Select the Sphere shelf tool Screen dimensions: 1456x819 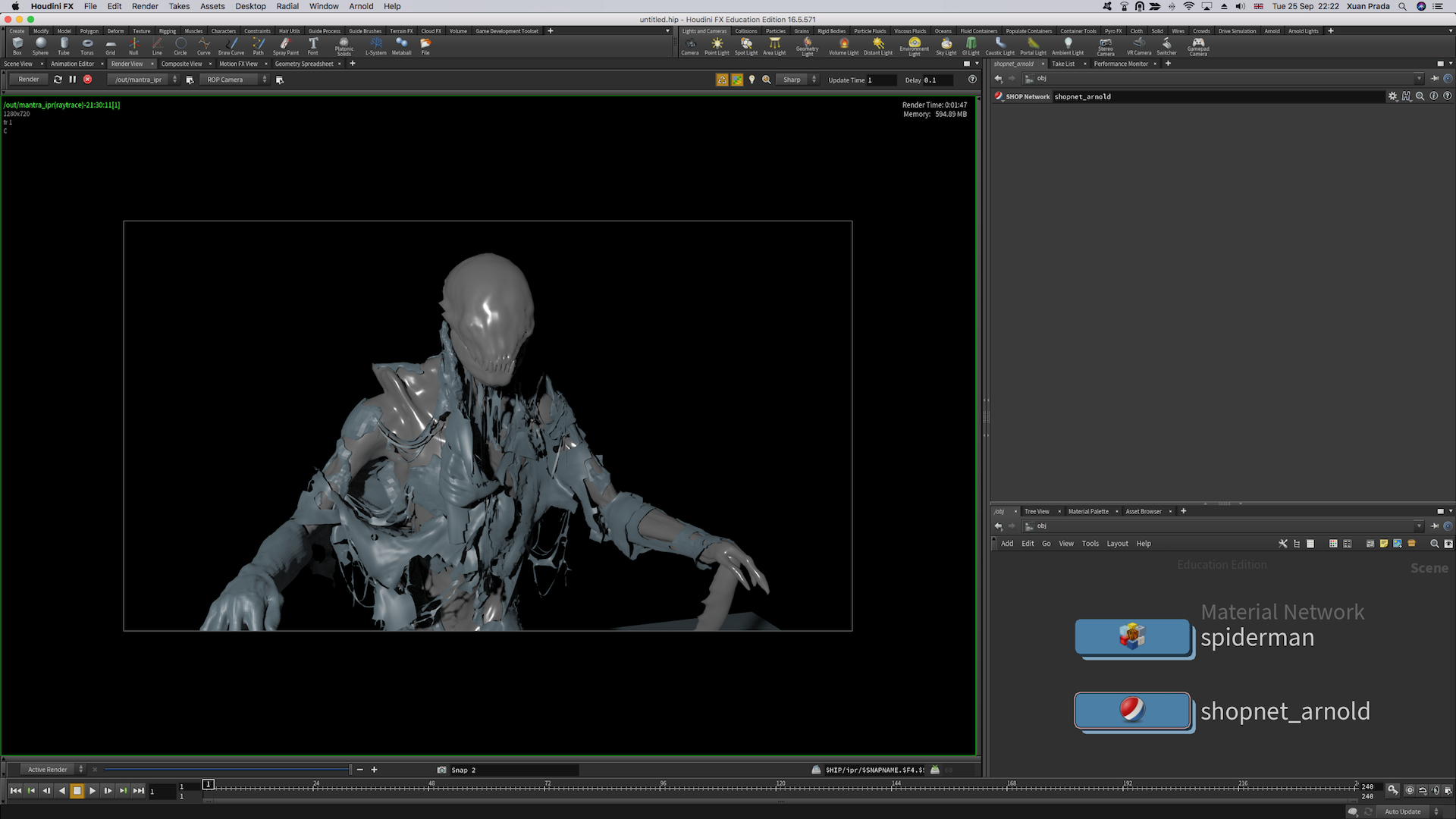coord(40,46)
